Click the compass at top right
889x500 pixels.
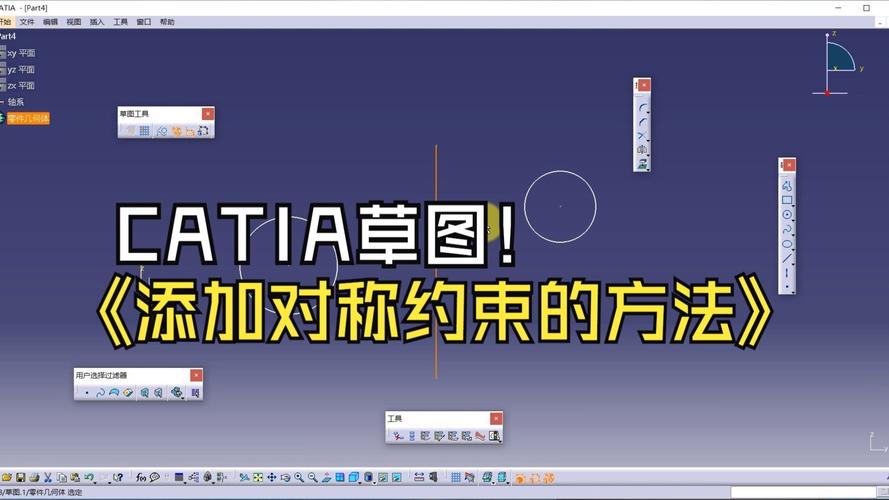coord(839,63)
